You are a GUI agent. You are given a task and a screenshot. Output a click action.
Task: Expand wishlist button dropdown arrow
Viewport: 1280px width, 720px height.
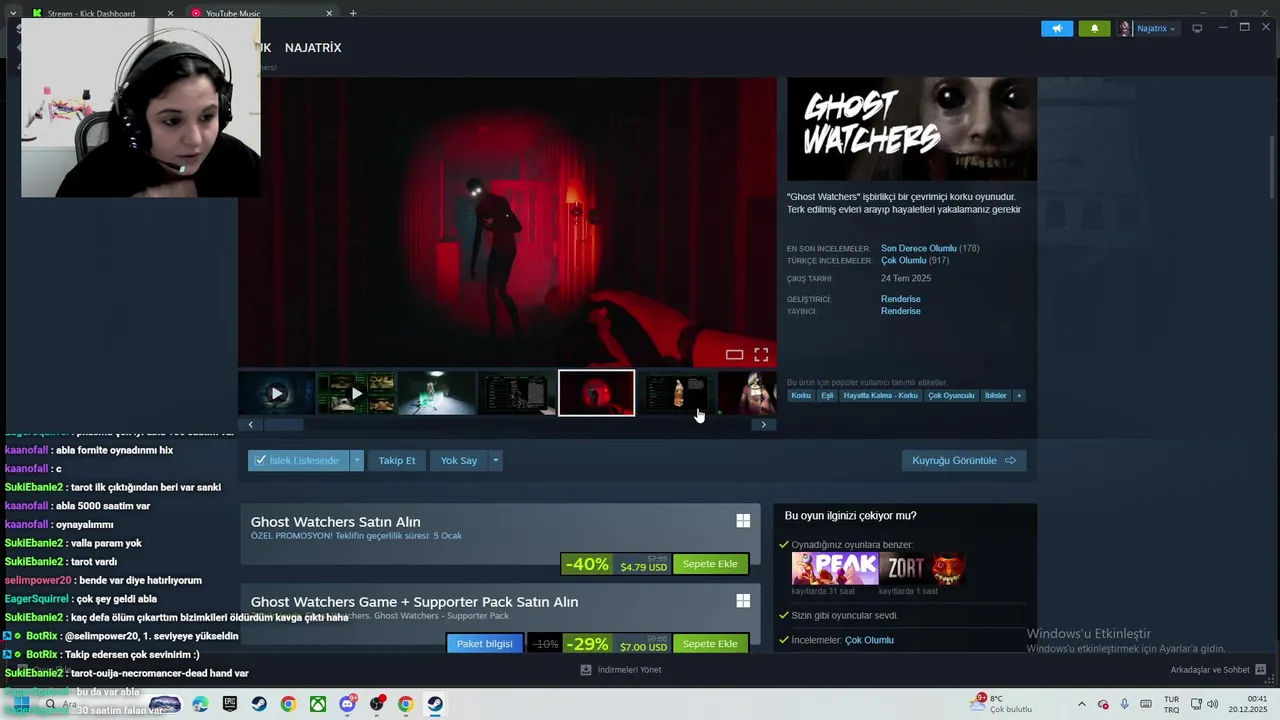[x=357, y=461]
